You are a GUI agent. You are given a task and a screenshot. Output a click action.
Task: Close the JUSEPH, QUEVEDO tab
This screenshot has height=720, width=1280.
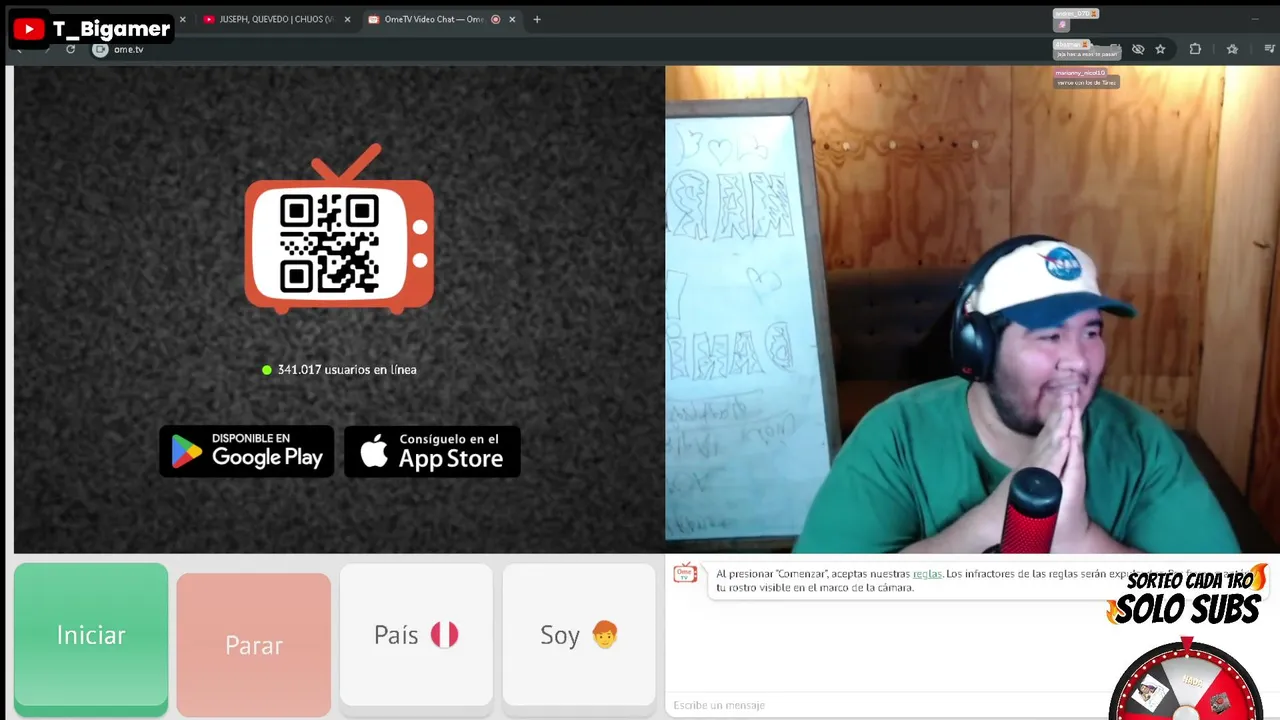click(x=348, y=19)
